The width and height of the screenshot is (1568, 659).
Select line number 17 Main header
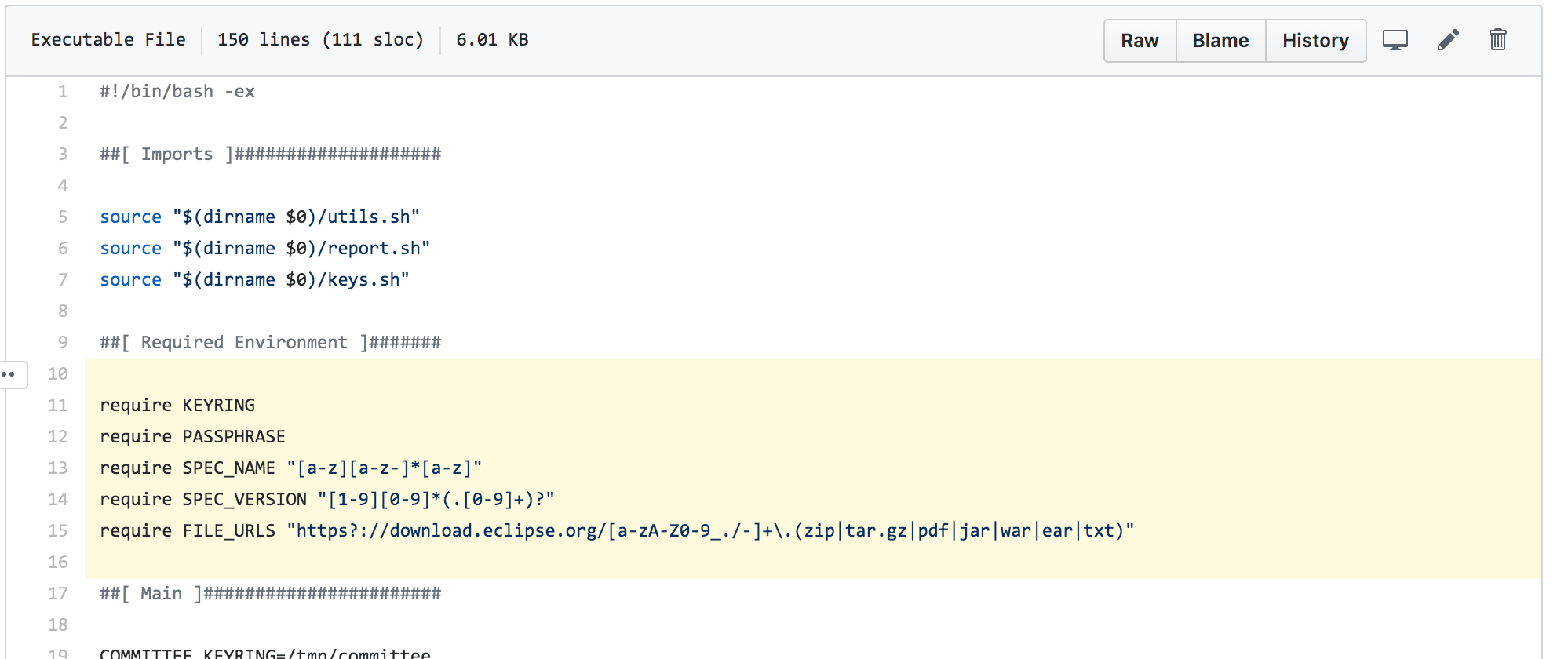click(58, 594)
